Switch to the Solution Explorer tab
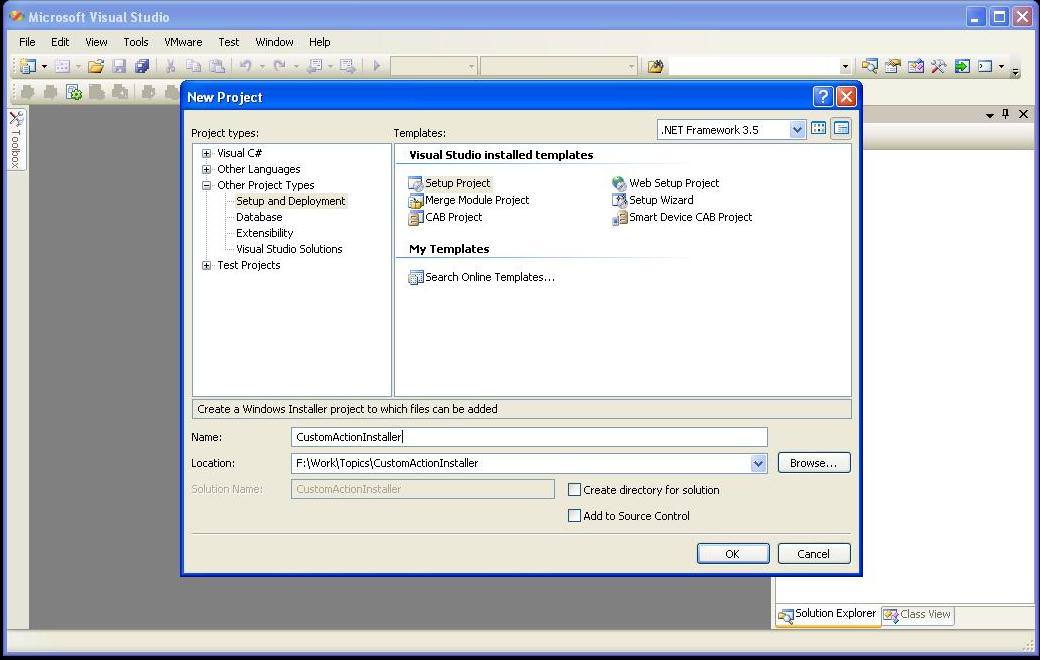 (x=828, y=615)
